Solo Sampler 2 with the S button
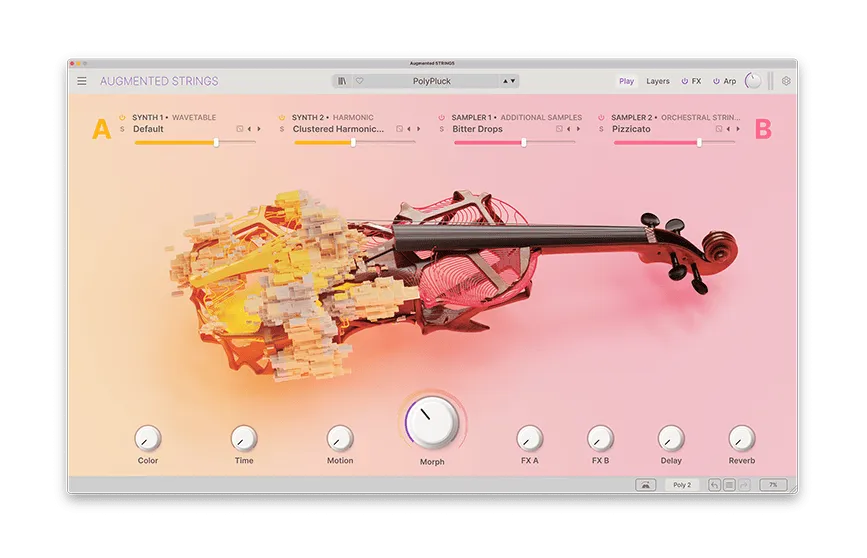The height and width of the screenshot is (558, 867). 601,129
